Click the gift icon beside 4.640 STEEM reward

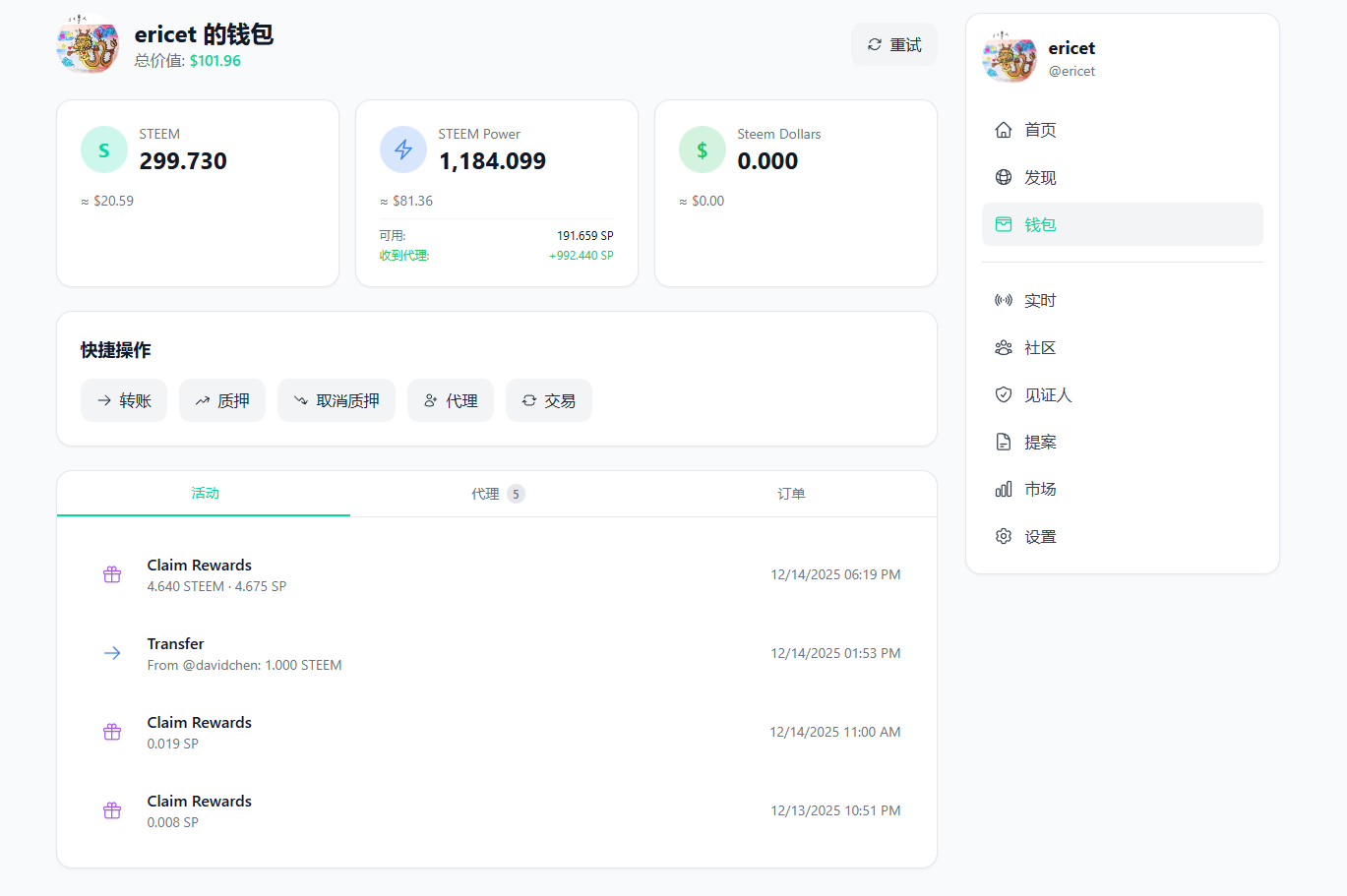(112, 574)
